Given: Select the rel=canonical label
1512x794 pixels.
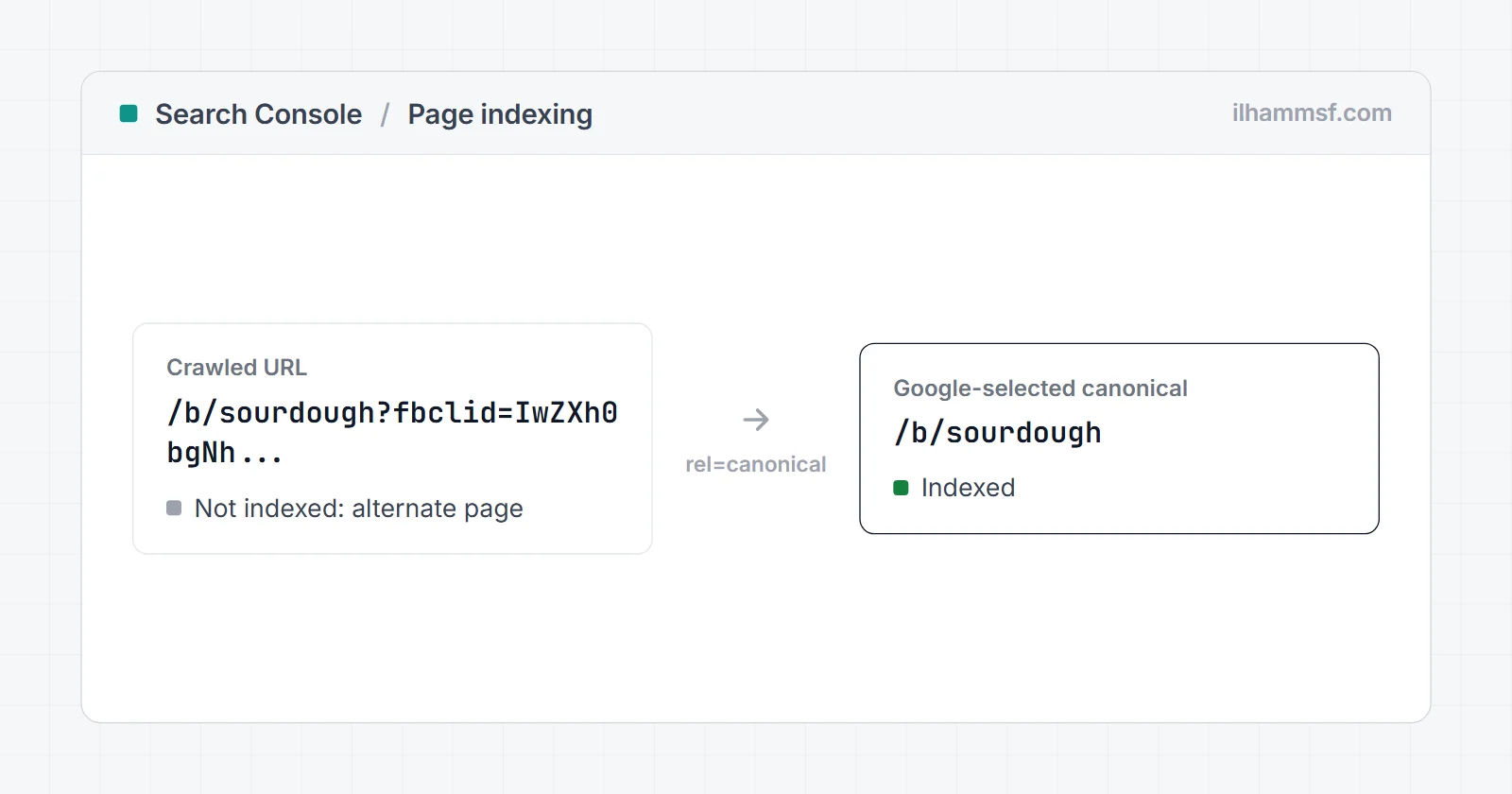Looking at the screenshot, I should click(756, 464).
